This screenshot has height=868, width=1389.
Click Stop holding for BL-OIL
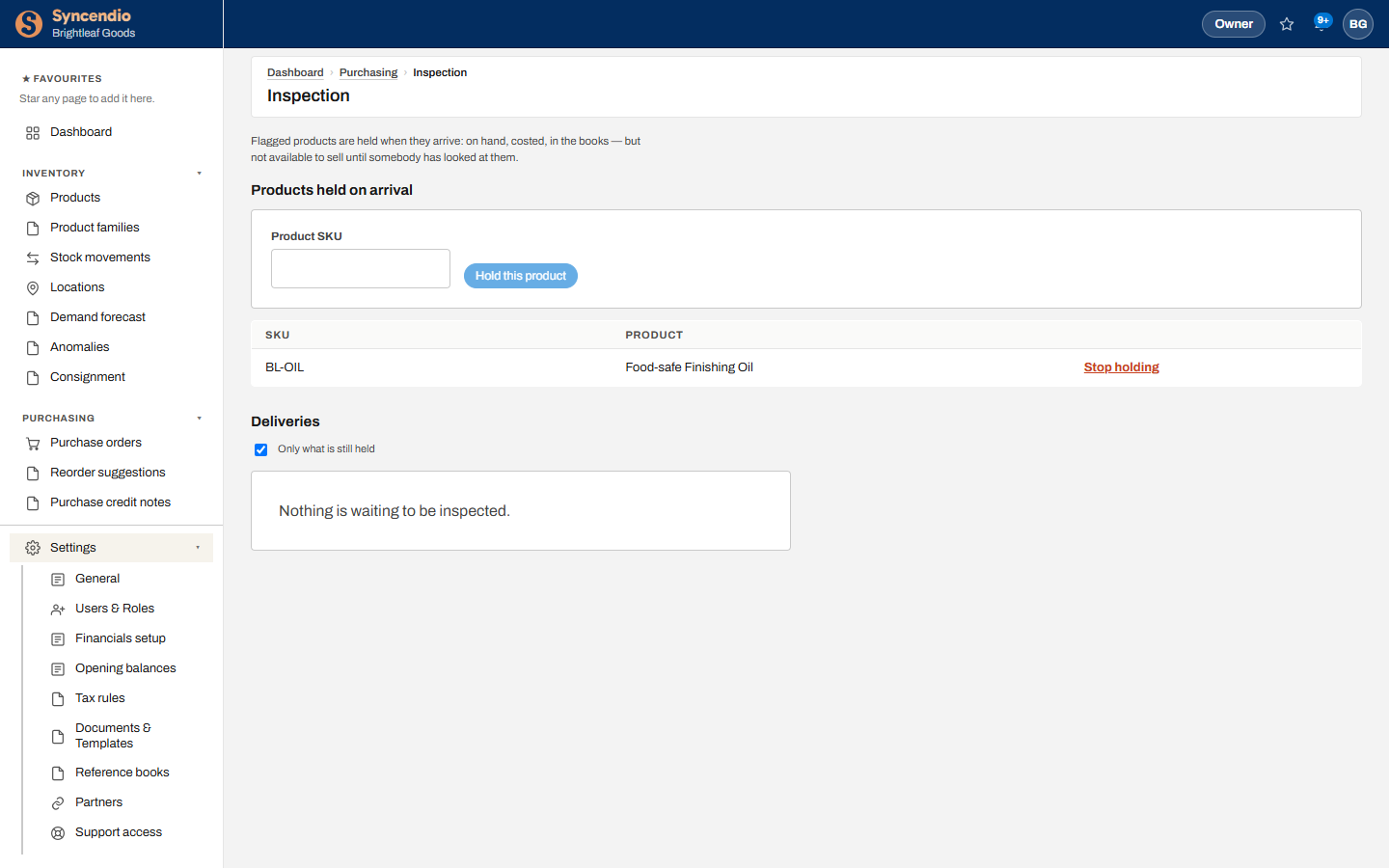tap(1121, 367)
